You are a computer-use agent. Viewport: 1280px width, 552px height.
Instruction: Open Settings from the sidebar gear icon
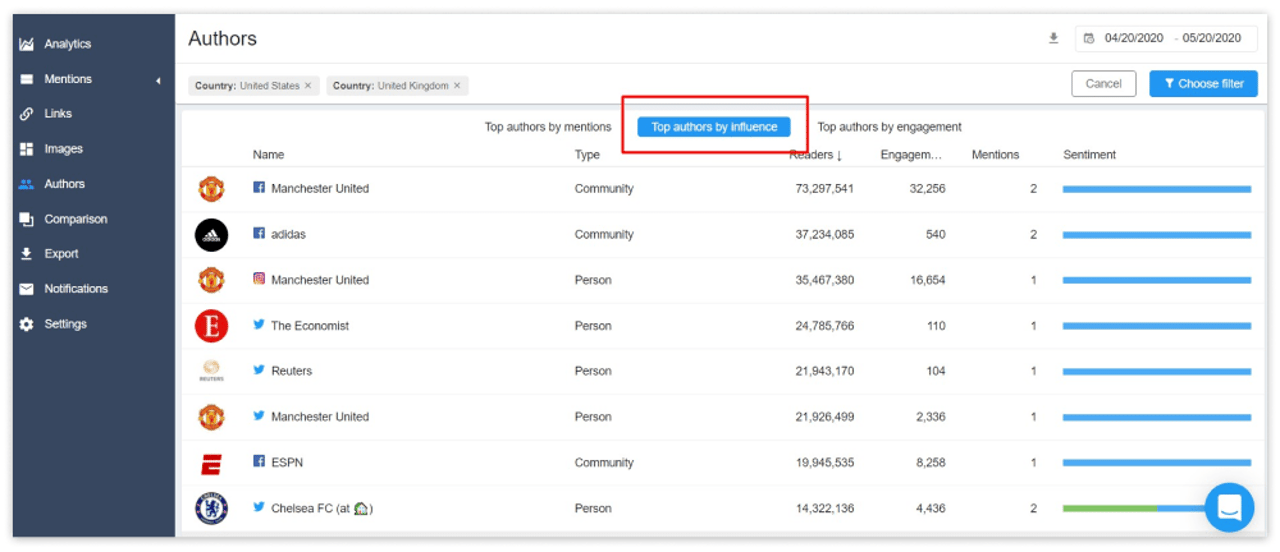point(26,324)
